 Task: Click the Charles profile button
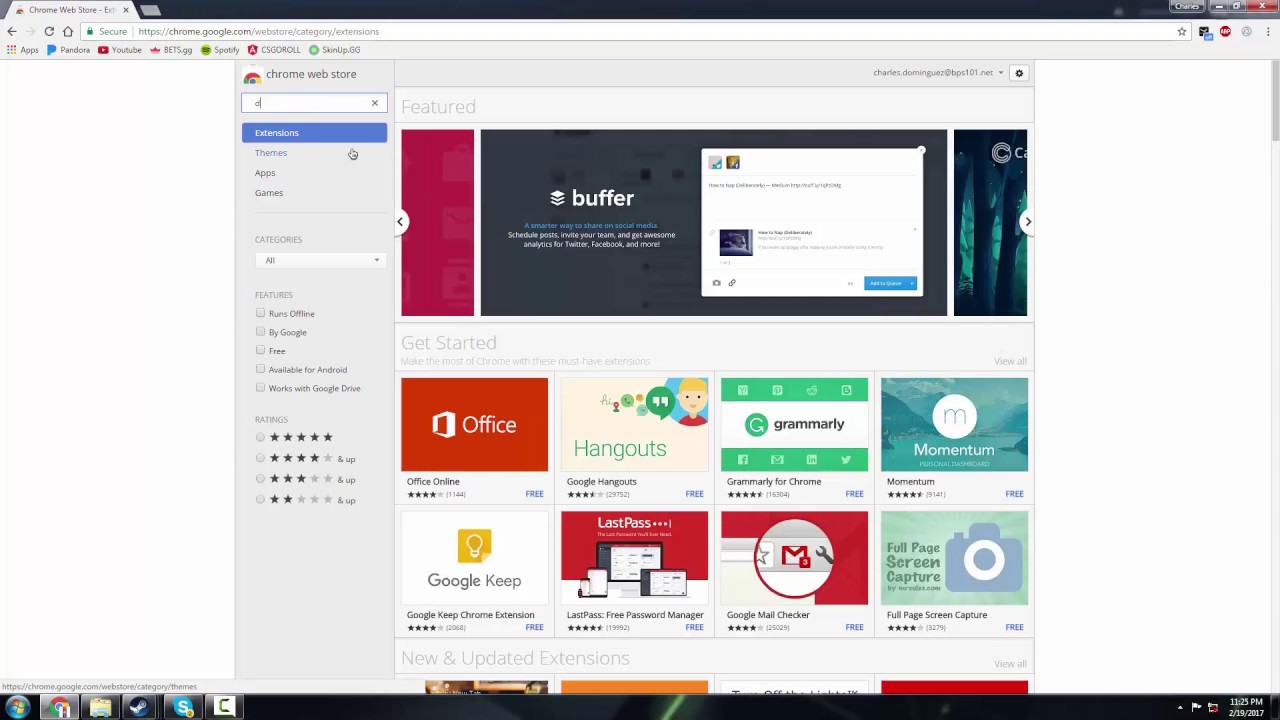click(x=1187, y=6)
